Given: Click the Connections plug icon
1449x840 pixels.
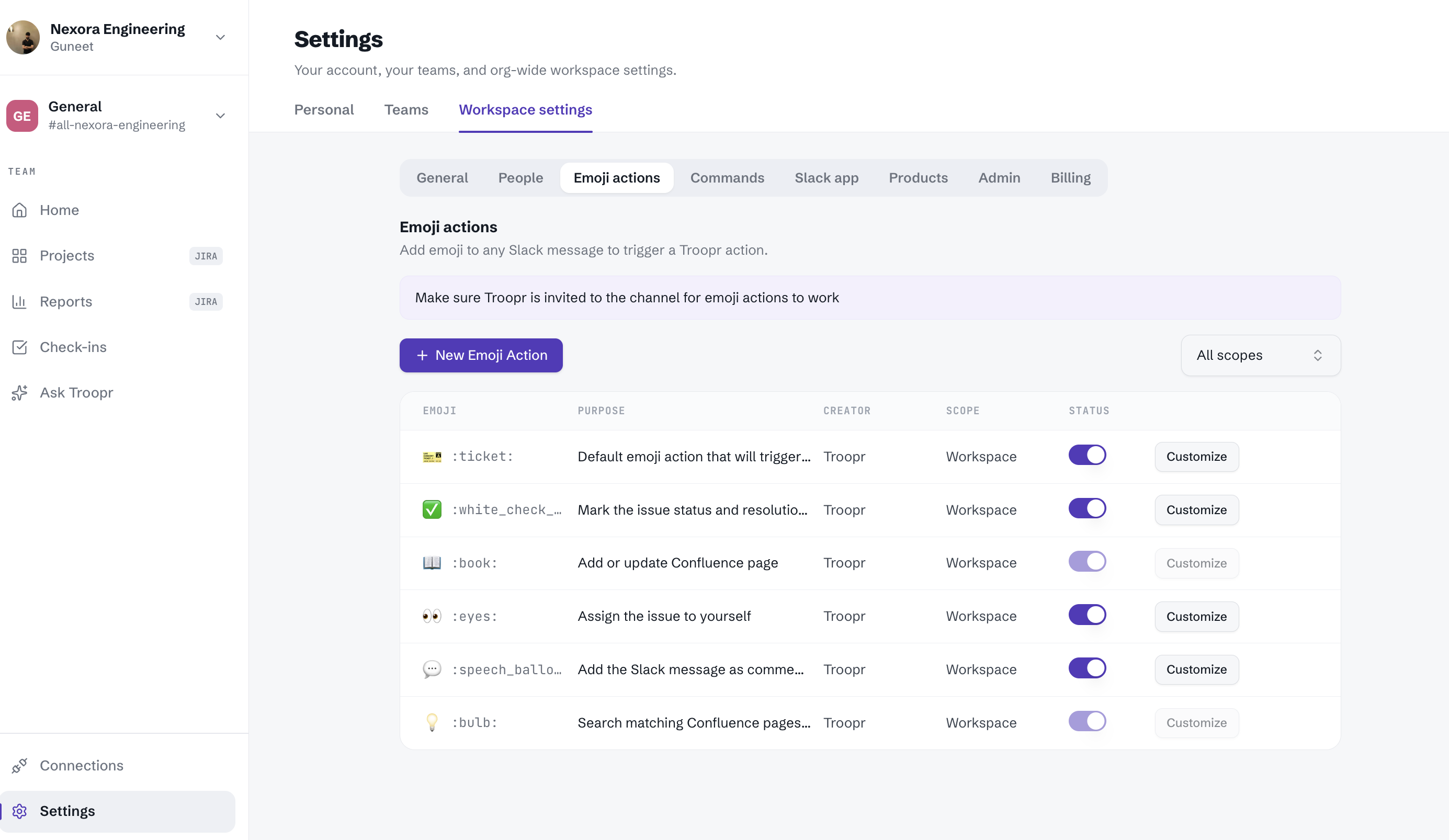Looking at the screenshot, I should coord(19,765).
